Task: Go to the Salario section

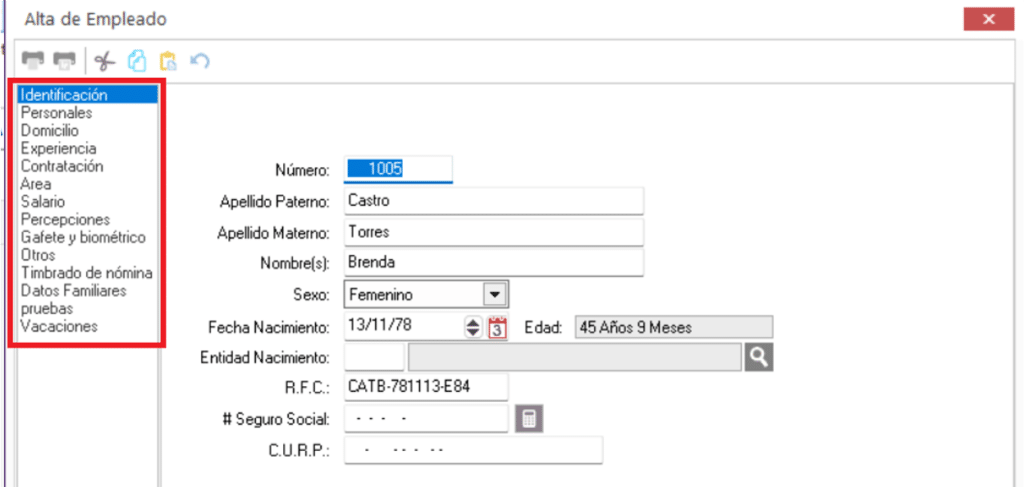Action: coord(43,202)
